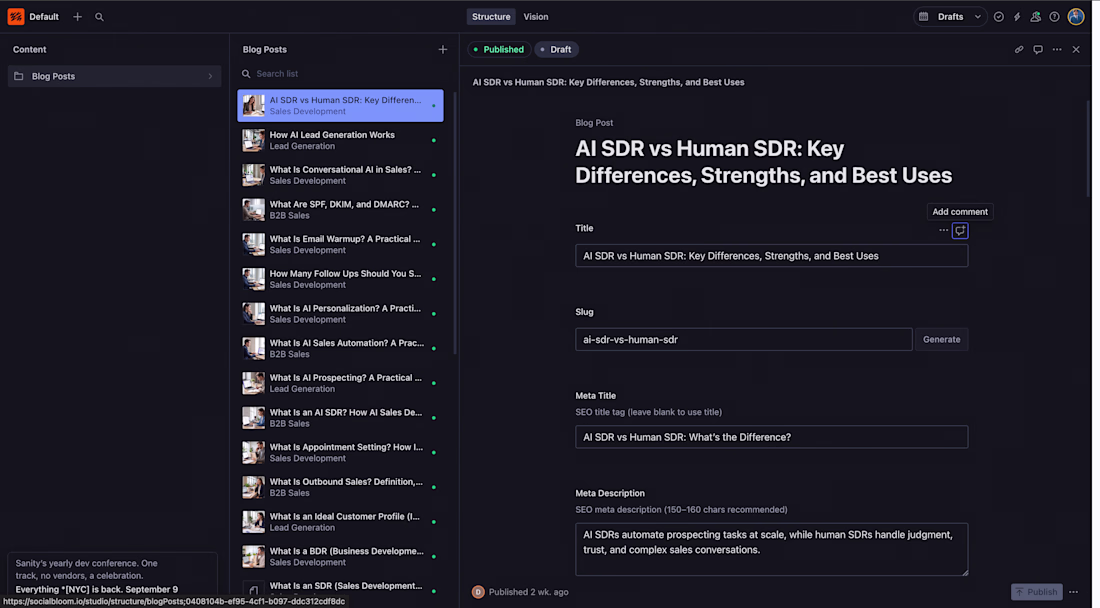Image resolution: width=1100 pixels, height=608 pixels.
Task: Copy document link icon in header
Action: [x=1019, y=50]
